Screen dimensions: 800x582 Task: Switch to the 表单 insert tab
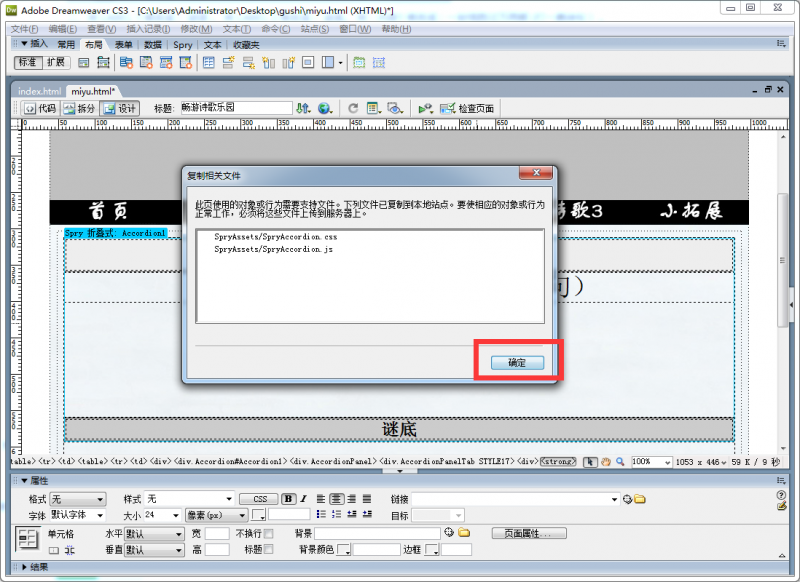pos(123,45)
